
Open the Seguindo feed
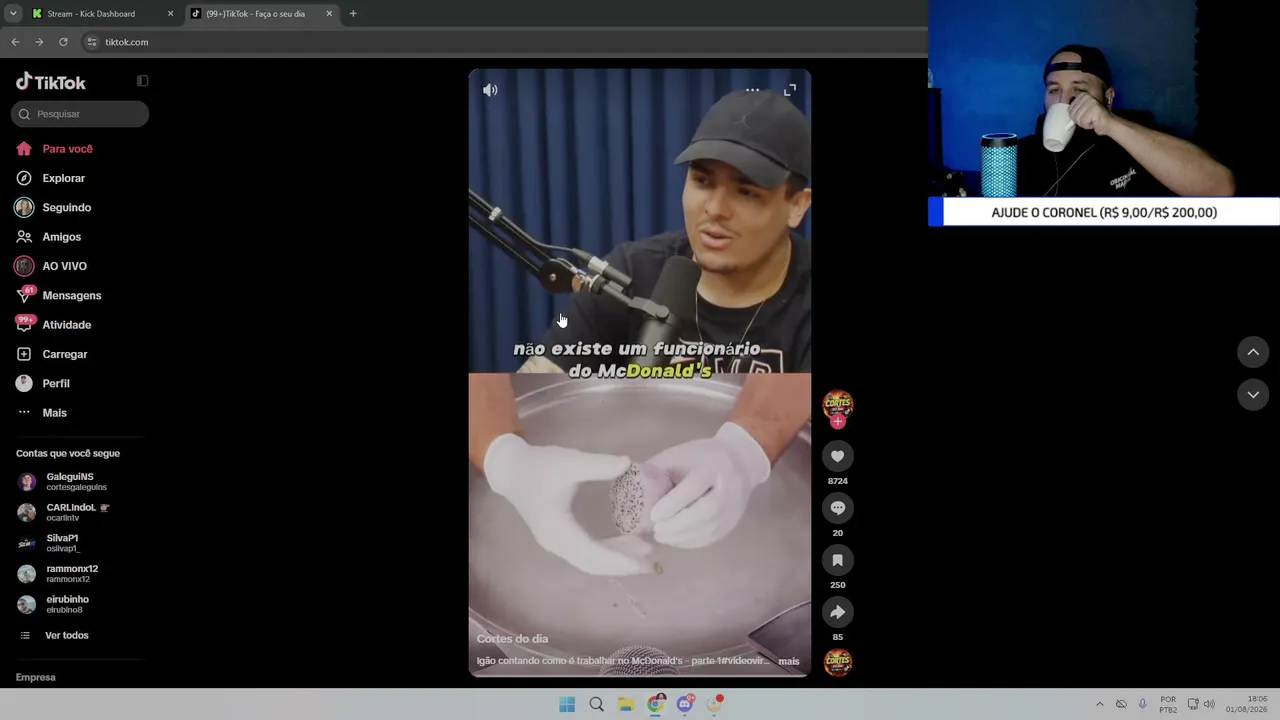[66, 208]
